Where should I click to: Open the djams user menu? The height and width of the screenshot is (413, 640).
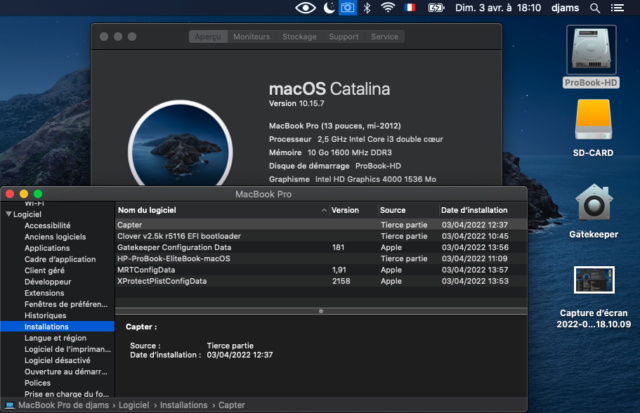[565, 8]
